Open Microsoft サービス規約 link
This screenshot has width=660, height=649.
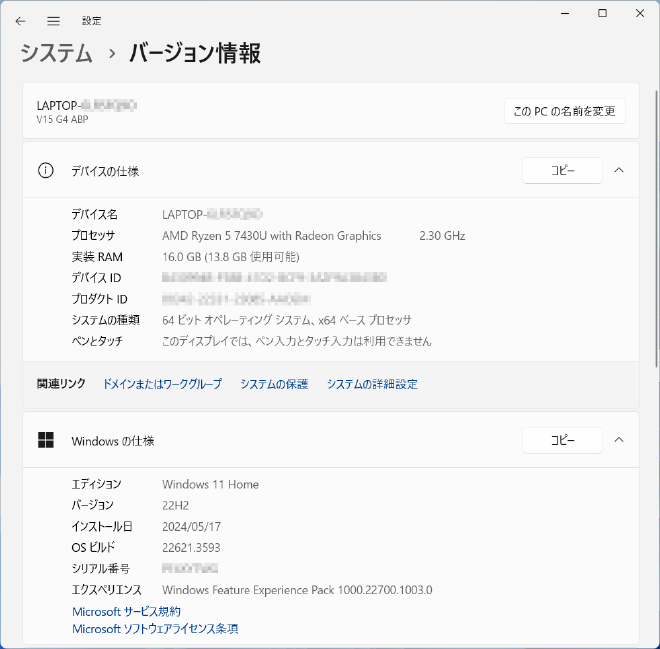point(126,612)
